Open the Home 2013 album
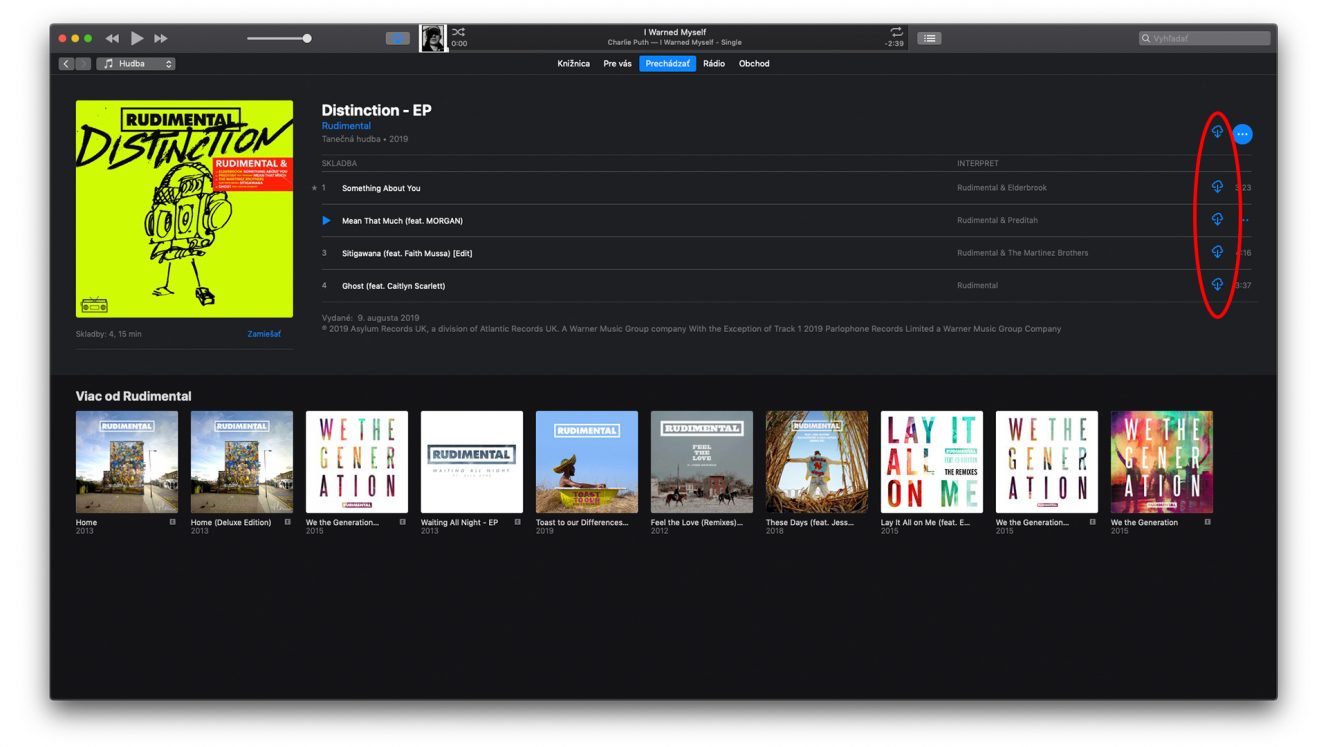Viewport: 1328px width, 747px height. (x=127, y=462)
